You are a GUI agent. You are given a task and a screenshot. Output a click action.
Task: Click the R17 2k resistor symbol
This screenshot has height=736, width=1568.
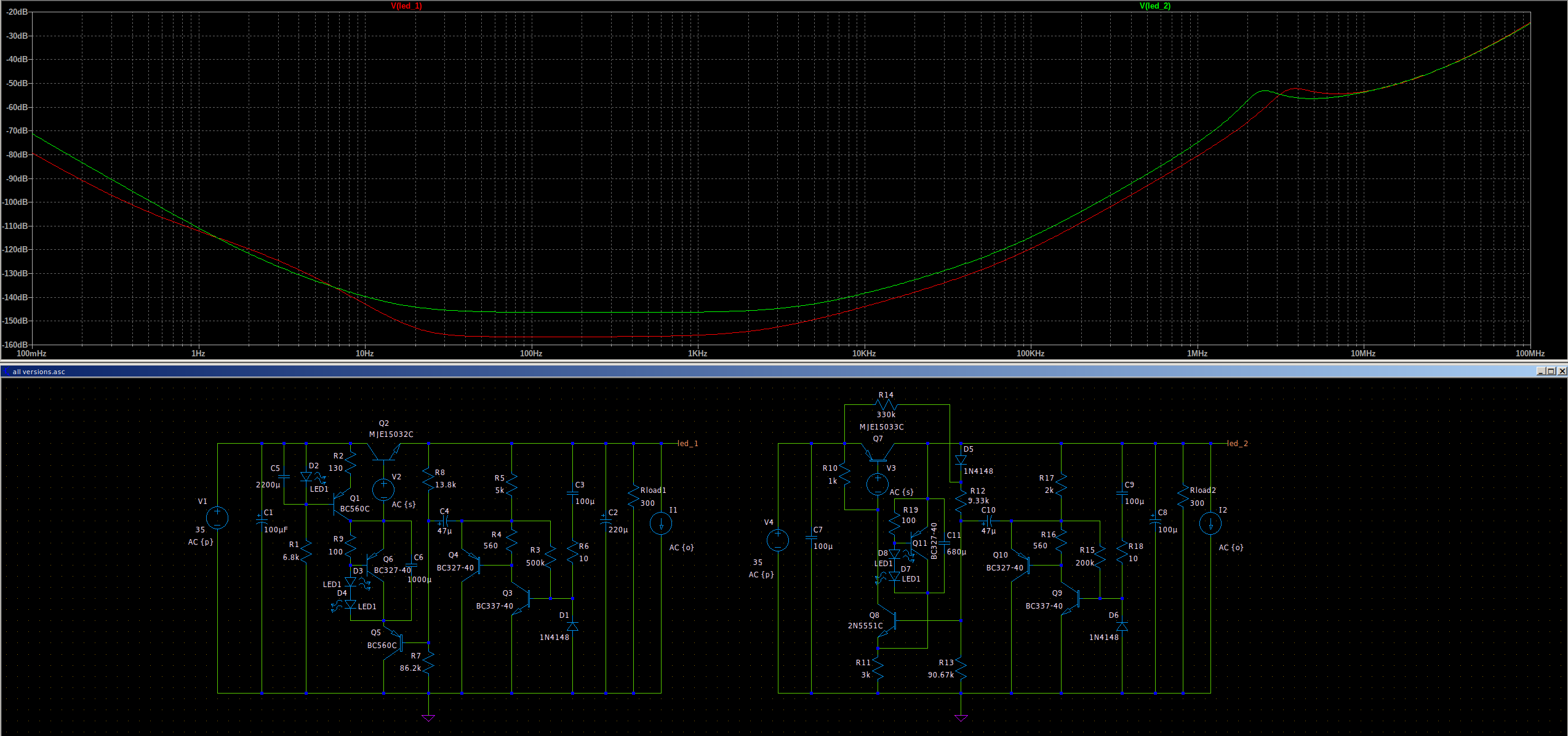pos(1062,484)
